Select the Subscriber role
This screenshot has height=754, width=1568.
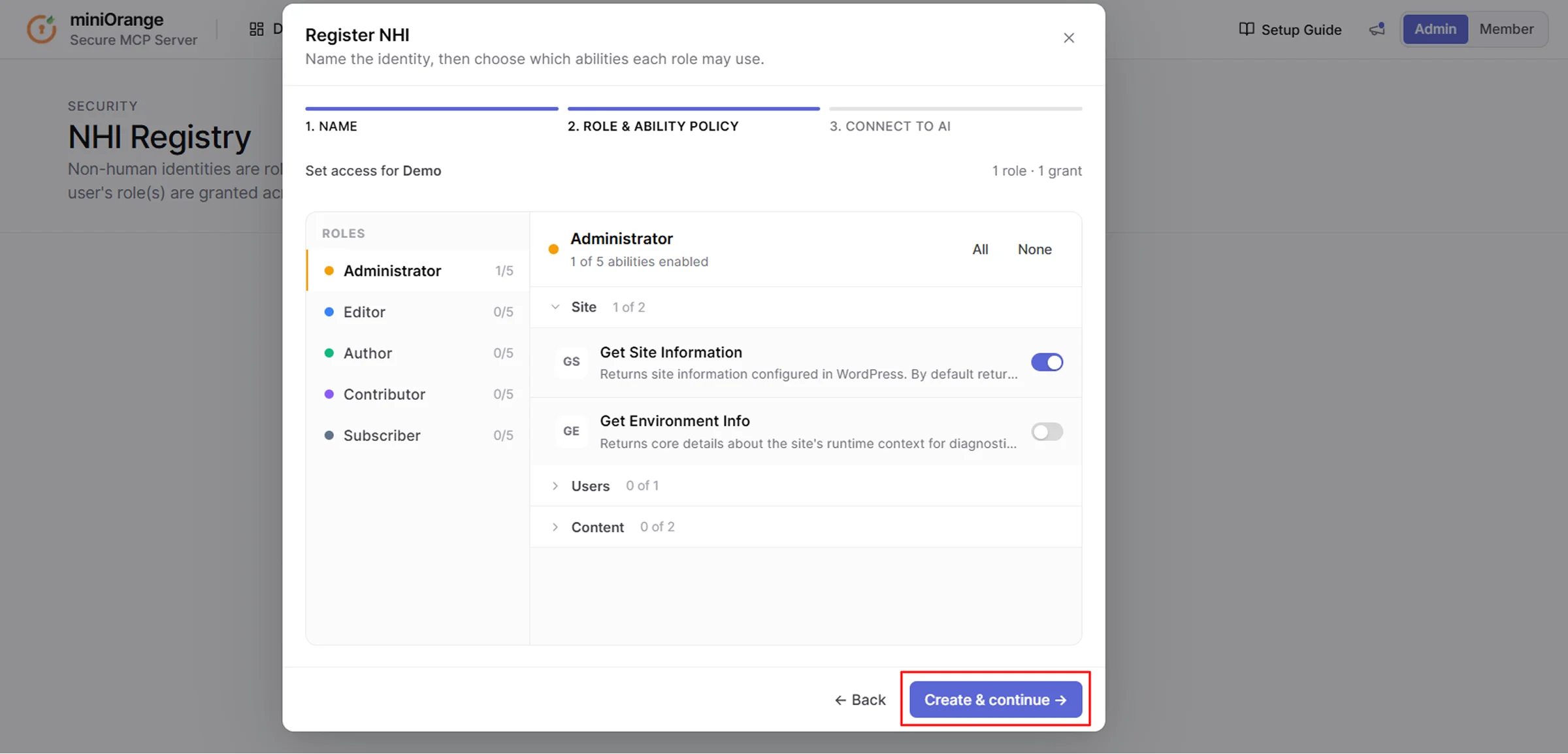418,435
